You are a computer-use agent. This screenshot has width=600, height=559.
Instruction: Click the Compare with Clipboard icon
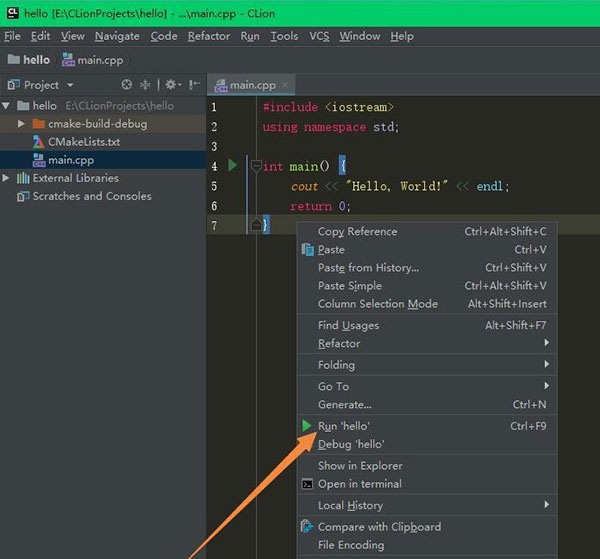pos(308,527)
